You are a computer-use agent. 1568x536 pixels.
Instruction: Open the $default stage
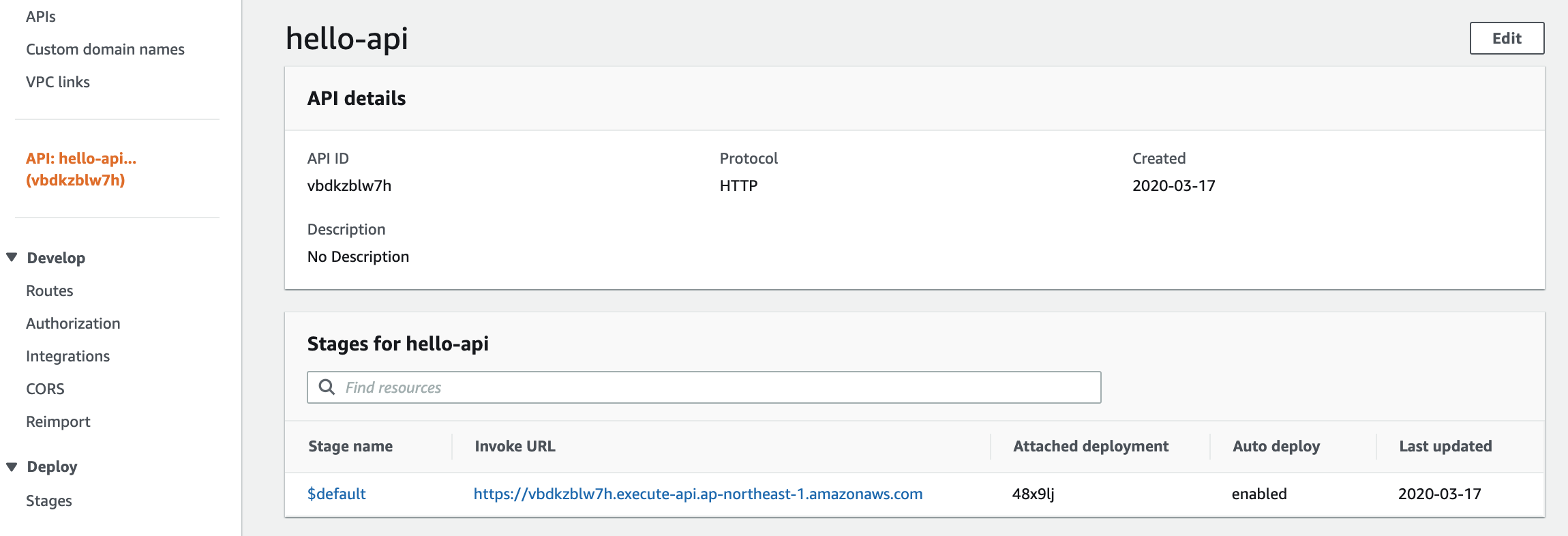(x=337, y=493)
